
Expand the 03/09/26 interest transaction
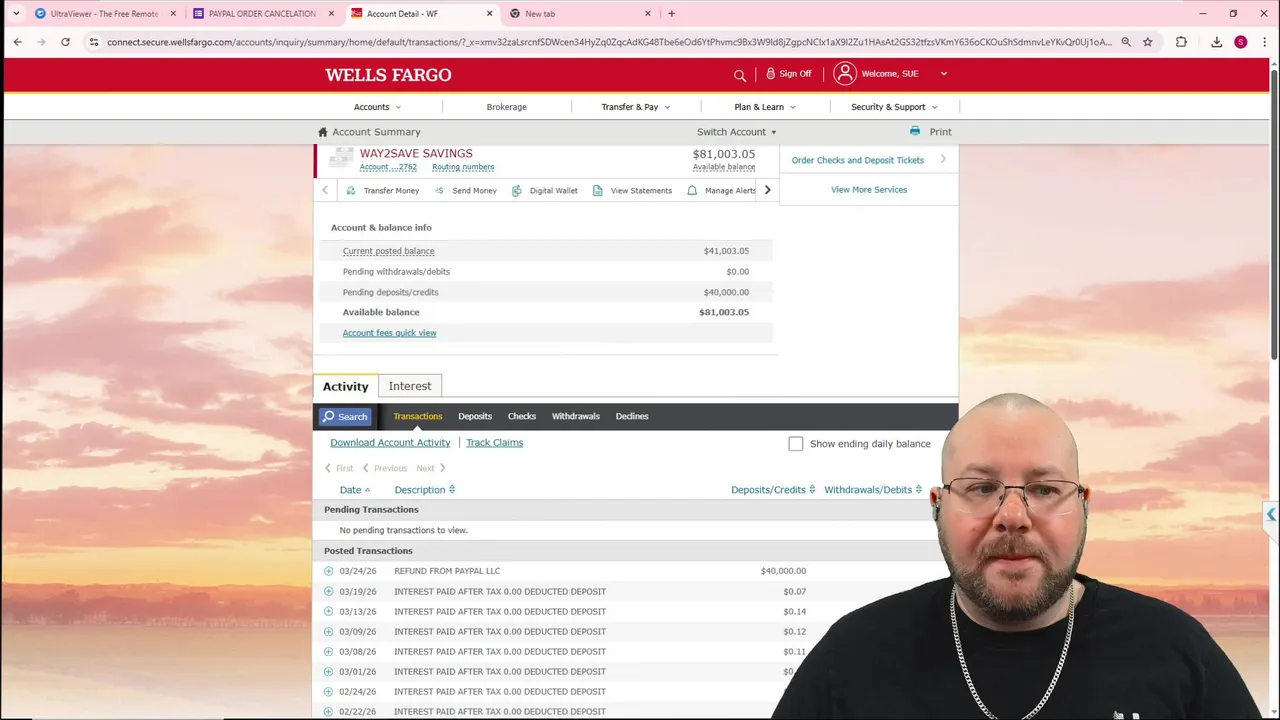(329, 631)
